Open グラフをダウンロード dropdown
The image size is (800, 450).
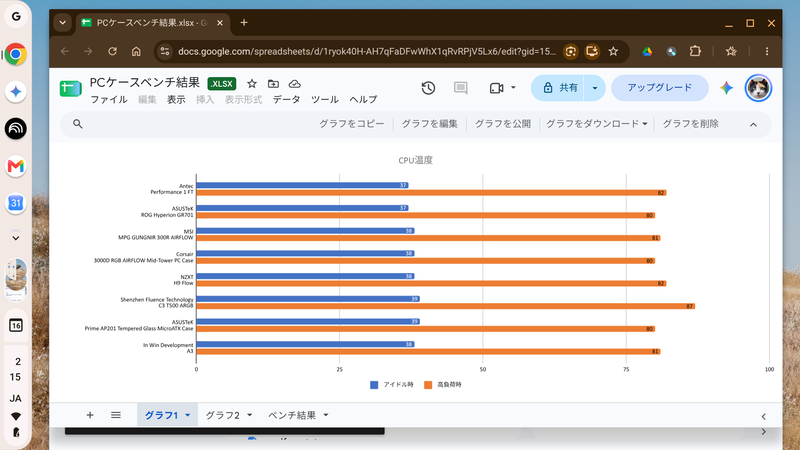tap(596, 124)
